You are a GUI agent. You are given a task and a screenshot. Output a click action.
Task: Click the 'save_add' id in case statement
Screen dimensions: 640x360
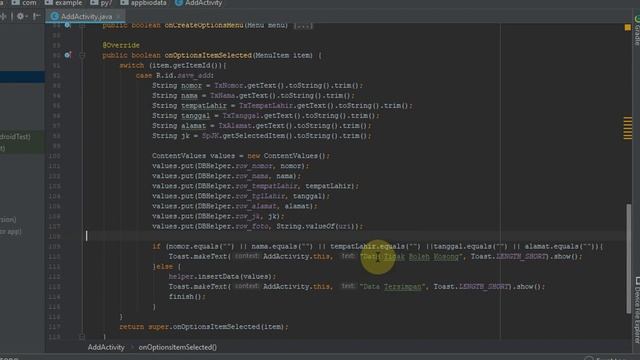pyautogui.click(x=195, y=76)
